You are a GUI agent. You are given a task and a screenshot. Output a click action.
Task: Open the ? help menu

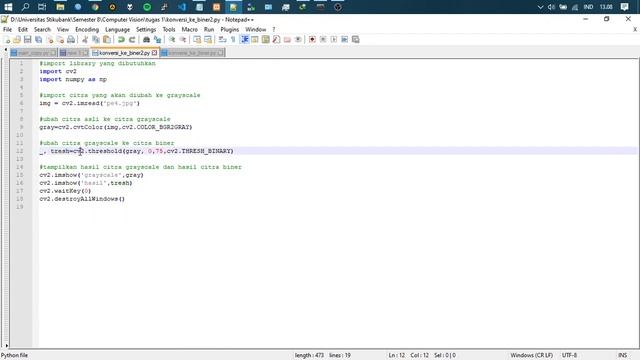(x=274, y=29)
